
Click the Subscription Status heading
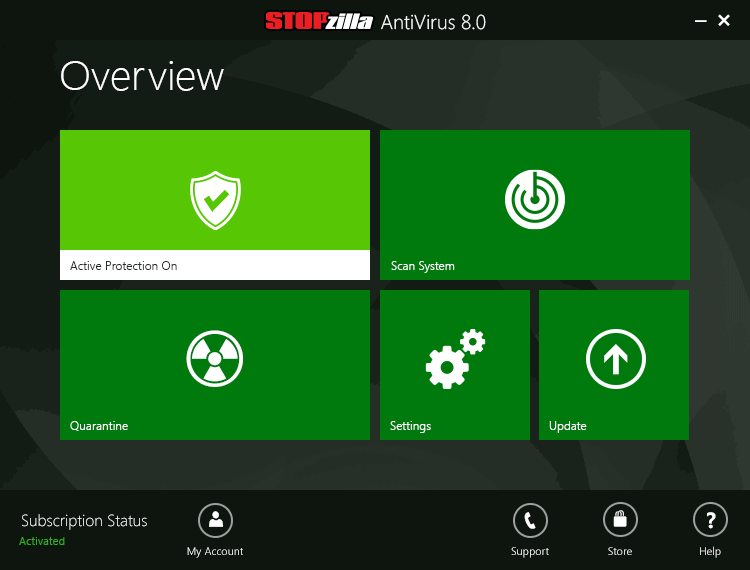pyautogui.click(x=84, y=521)
